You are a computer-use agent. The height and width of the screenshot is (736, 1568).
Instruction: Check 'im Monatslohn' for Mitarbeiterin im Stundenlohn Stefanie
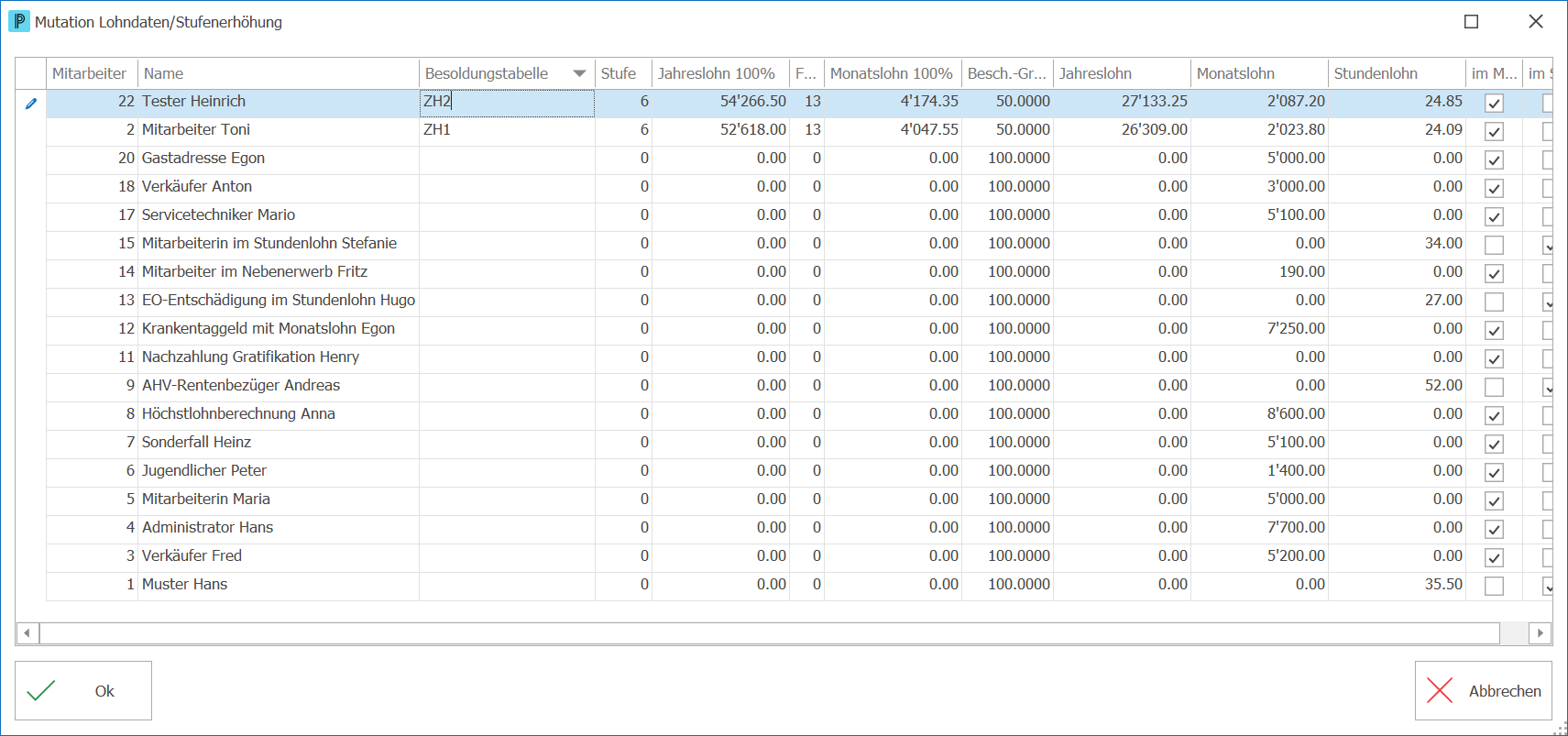(x=1494, y=246)
